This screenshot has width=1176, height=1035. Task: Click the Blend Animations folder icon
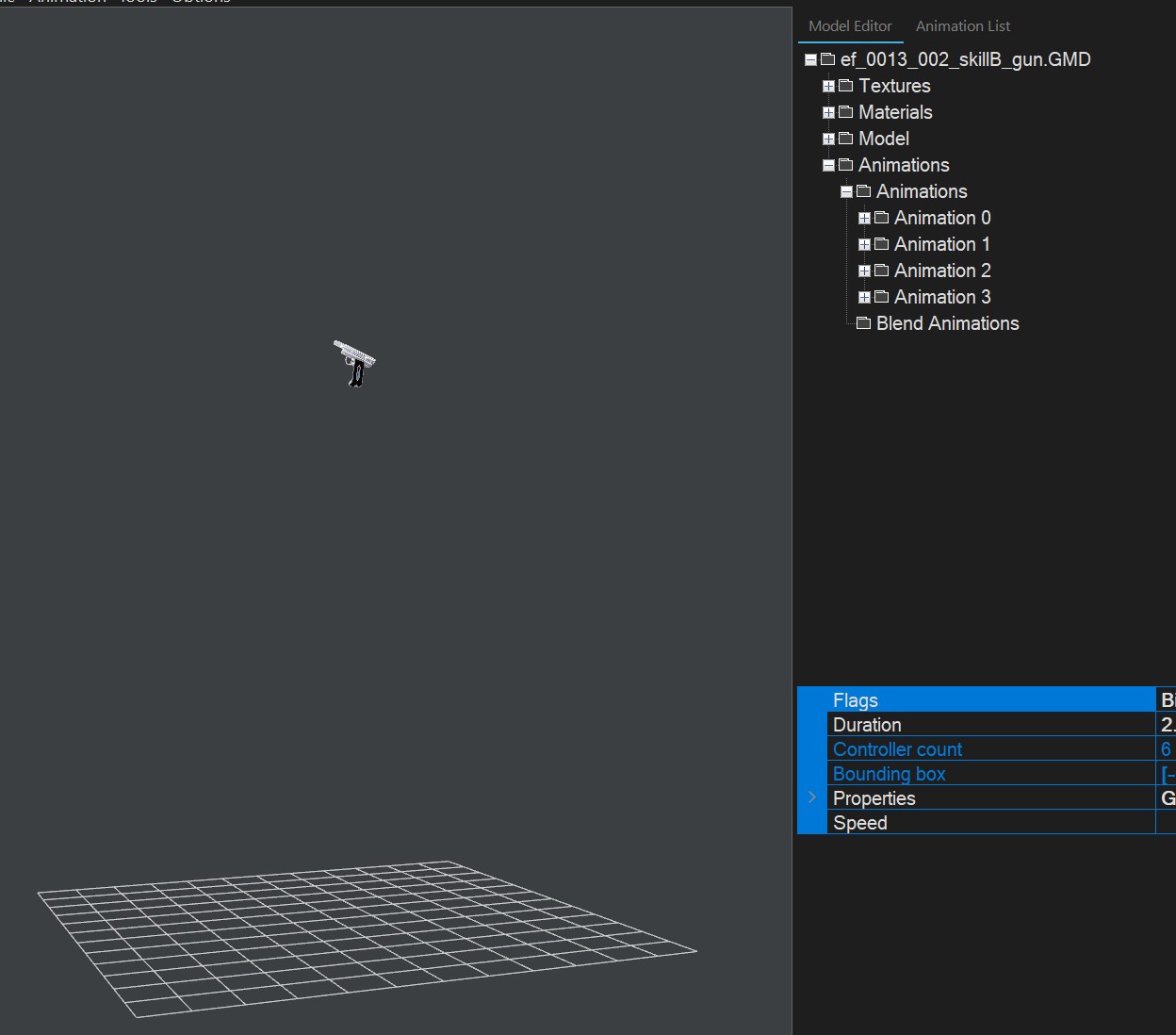coord(863,323)
